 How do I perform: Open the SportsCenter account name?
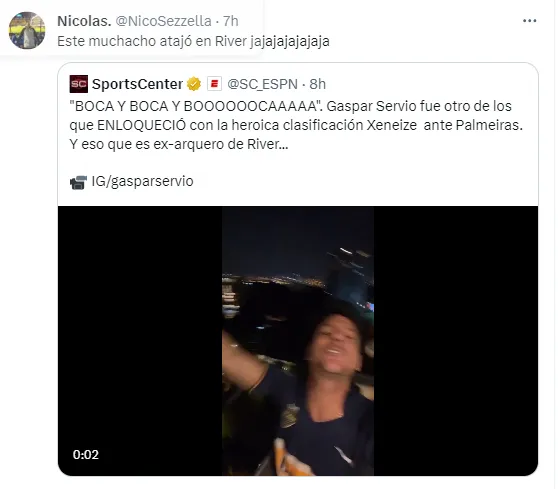coord(137,84)
